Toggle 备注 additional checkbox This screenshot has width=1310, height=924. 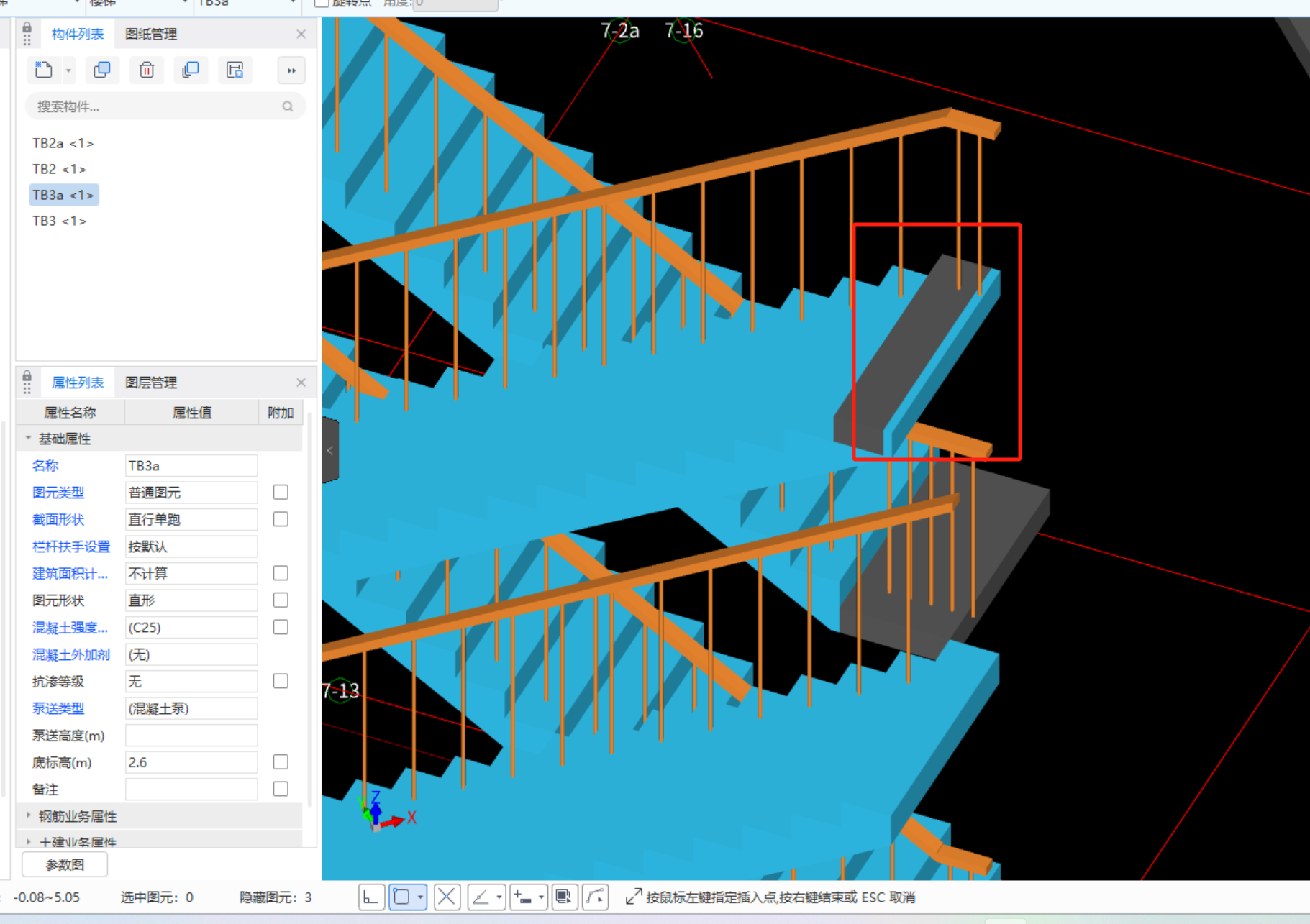pyautogui.click(x=281, y=789)
